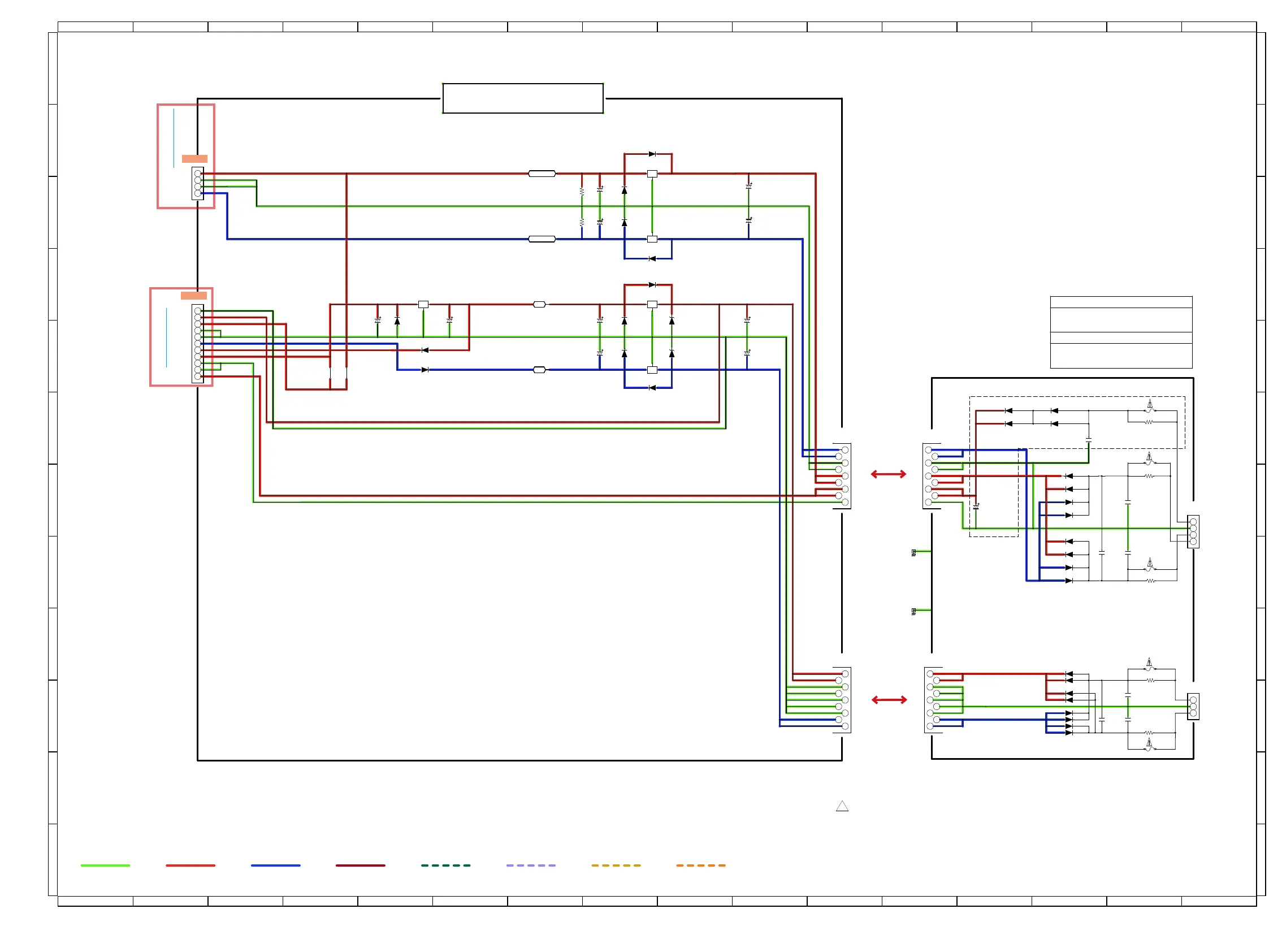Click the diode above the upper red line
Image resolution: width=1282 pixels, height=952 pixels.
(x=652, y=154)
